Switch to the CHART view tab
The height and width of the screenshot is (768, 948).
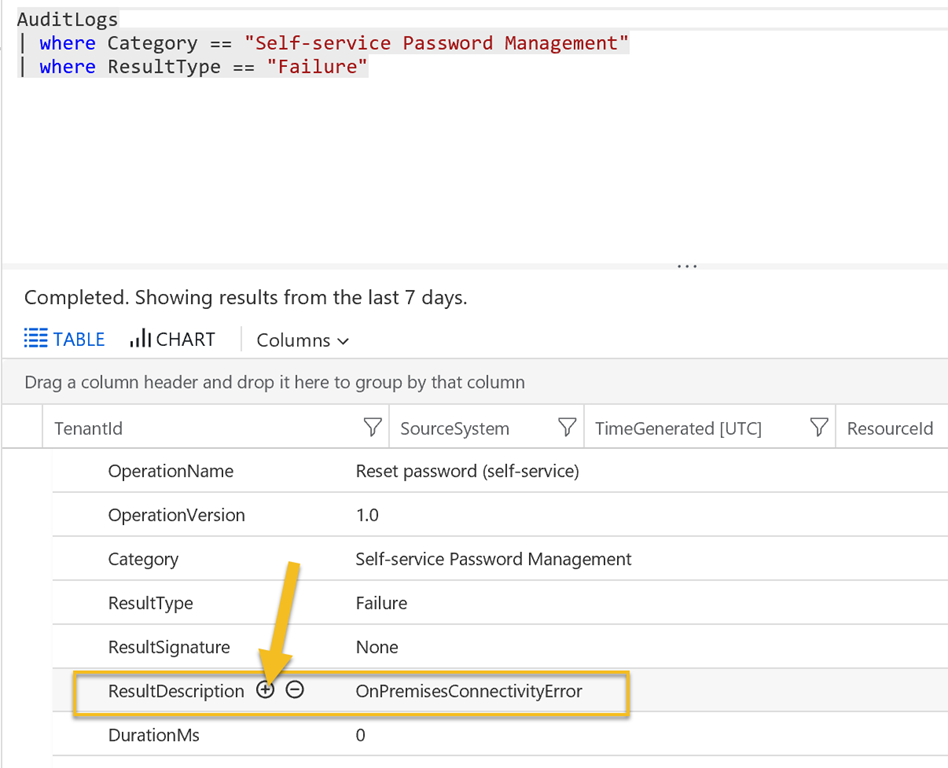click(172, 339)
